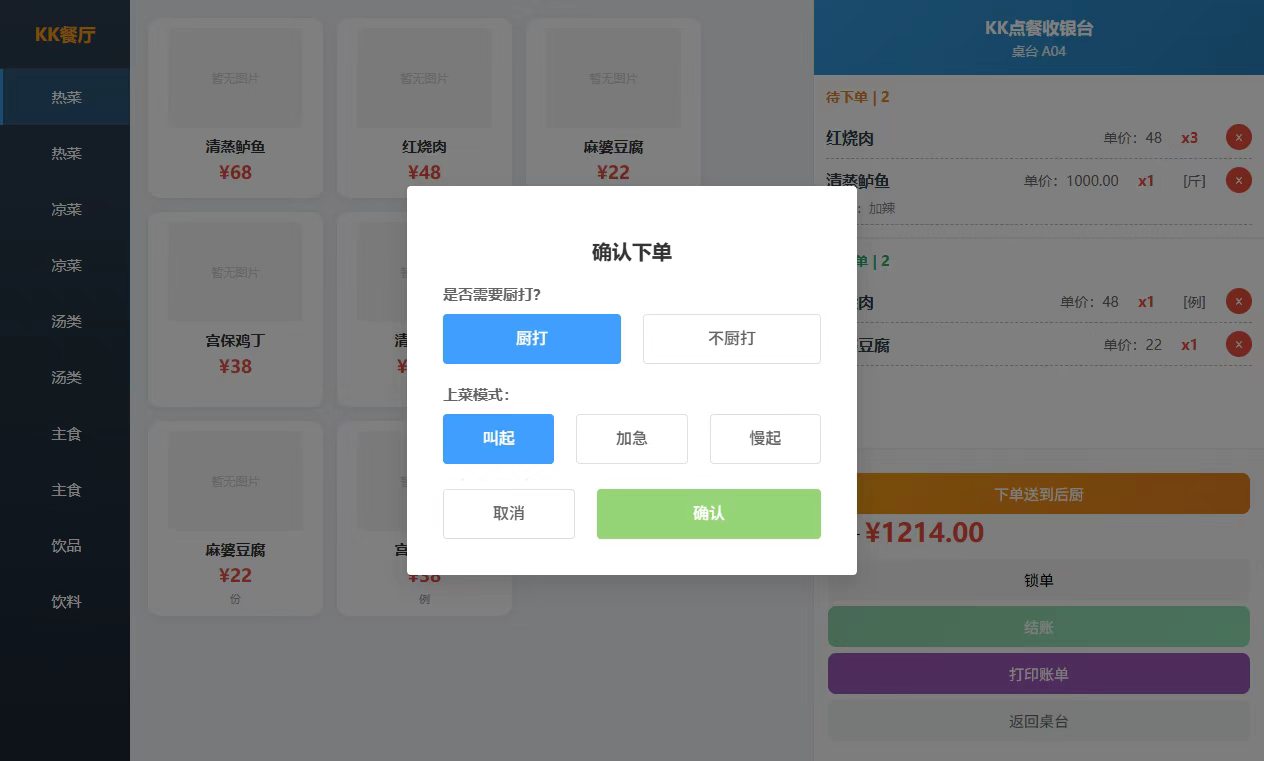Image resolution: width=1264 pixels, height=761 pixels.
Task: Confirm the order with 确认
Action: (x=709, y=514)
